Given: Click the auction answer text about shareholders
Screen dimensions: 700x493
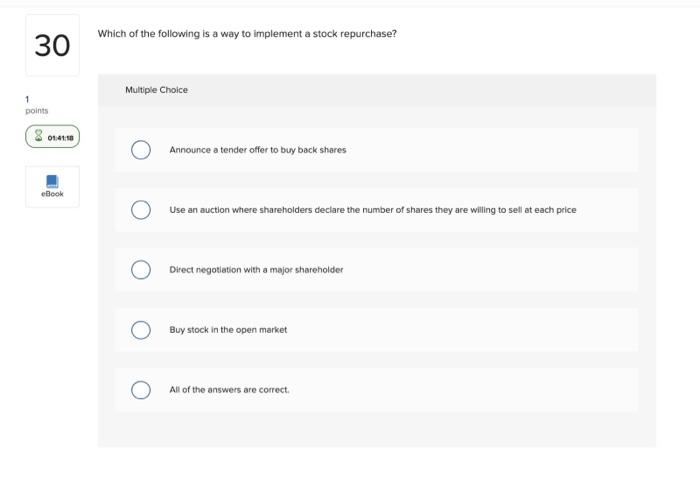Looking at the screenshot, I should click(x=372, y=210).
